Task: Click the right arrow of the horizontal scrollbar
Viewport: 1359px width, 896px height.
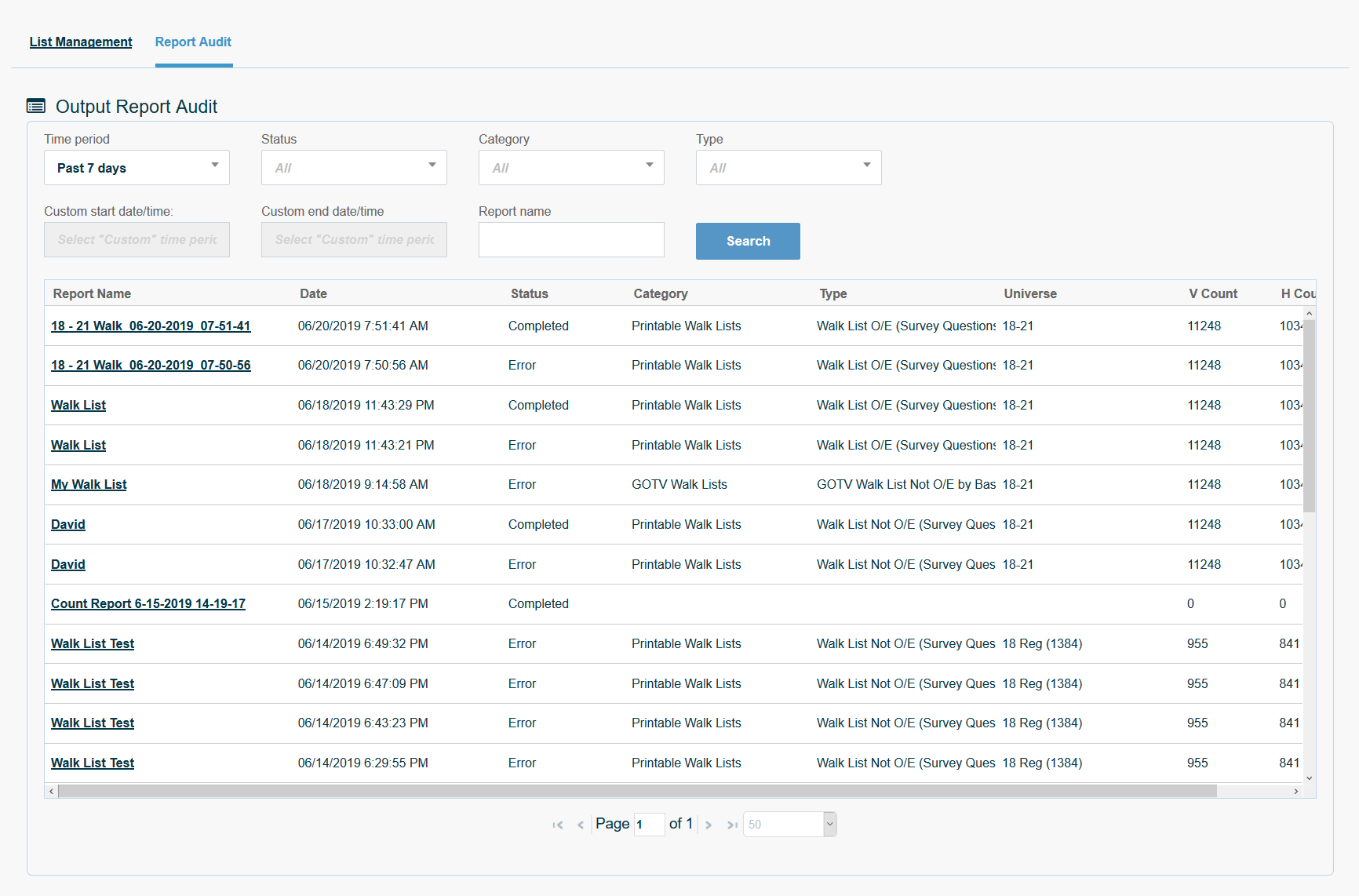Action: (1295, 791)
